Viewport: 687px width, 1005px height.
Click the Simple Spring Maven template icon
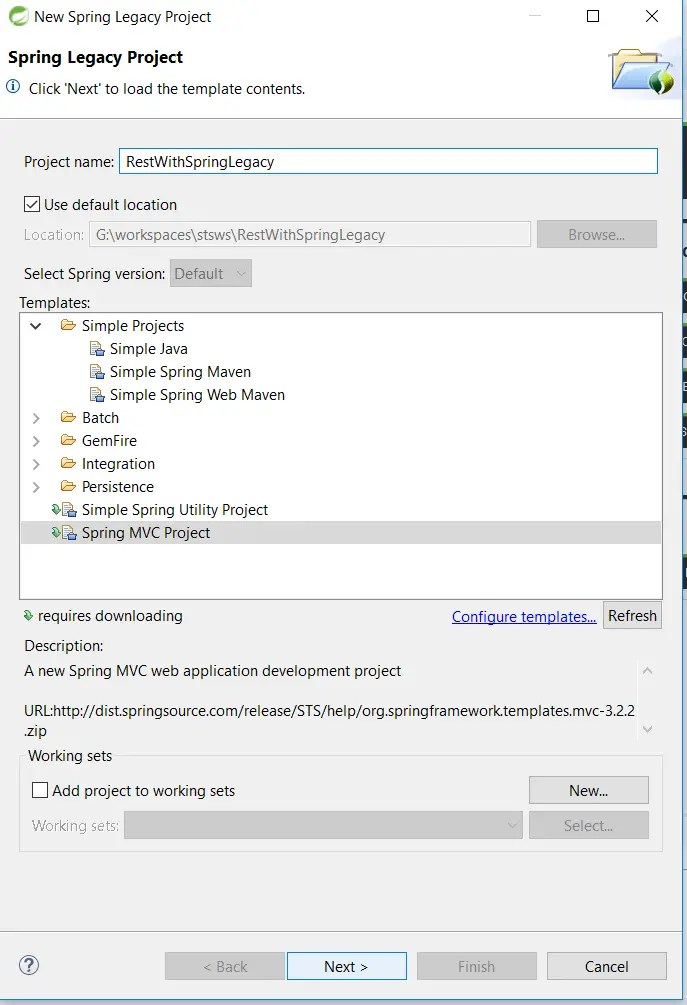pos(97,372)
